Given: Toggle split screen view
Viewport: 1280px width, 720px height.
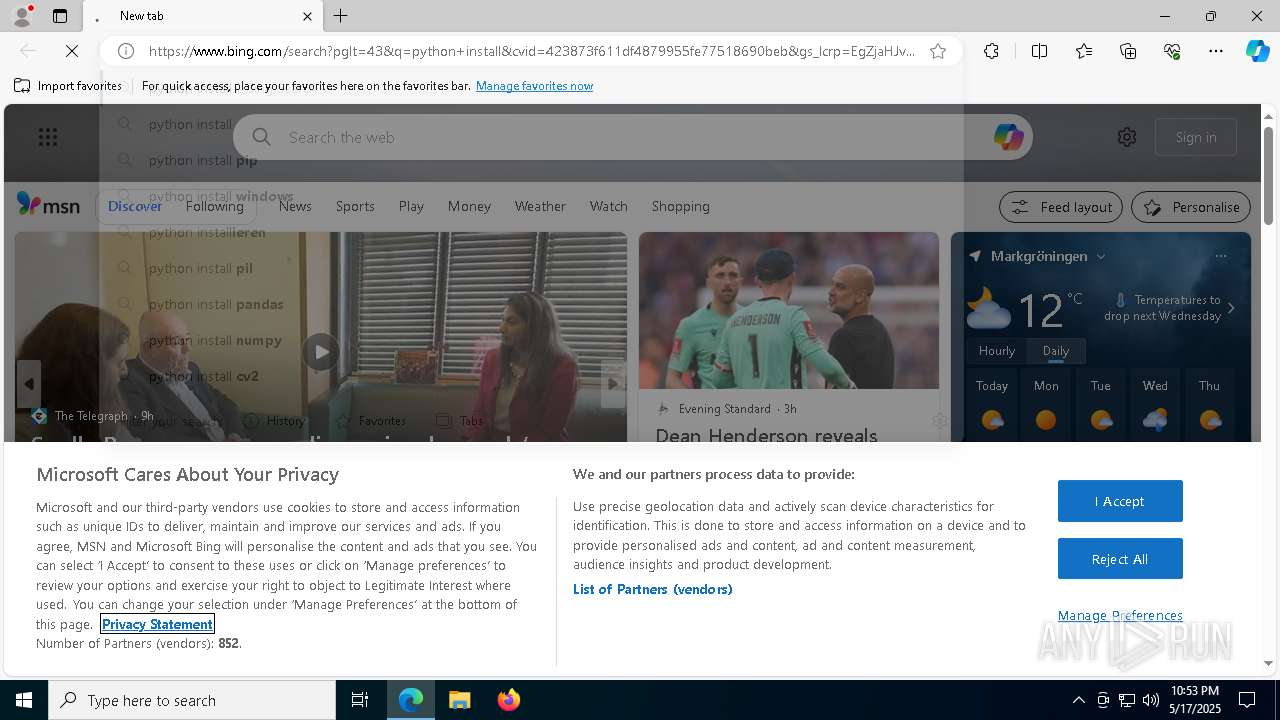Looking at the screenshot, I should (1039, 51).
